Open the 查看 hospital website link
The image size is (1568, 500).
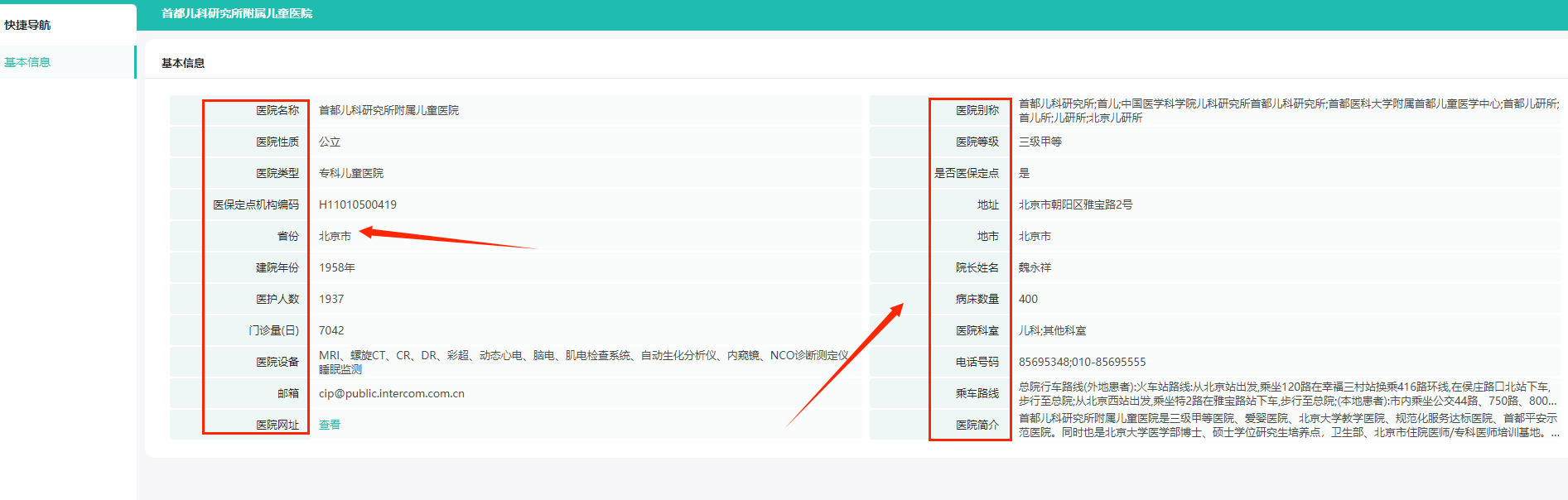click(330, 425)
